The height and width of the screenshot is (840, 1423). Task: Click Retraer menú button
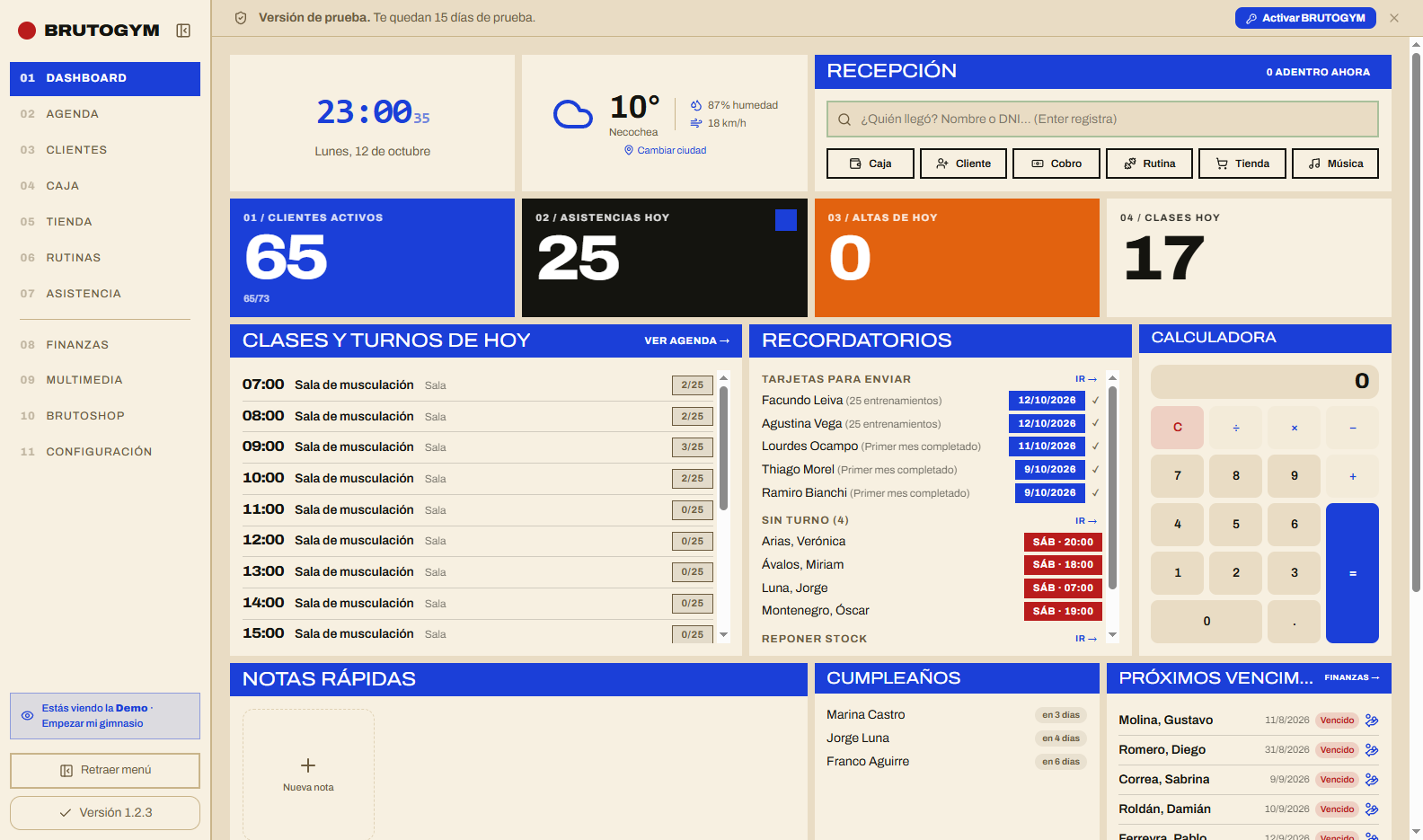(x=105, y=771)
